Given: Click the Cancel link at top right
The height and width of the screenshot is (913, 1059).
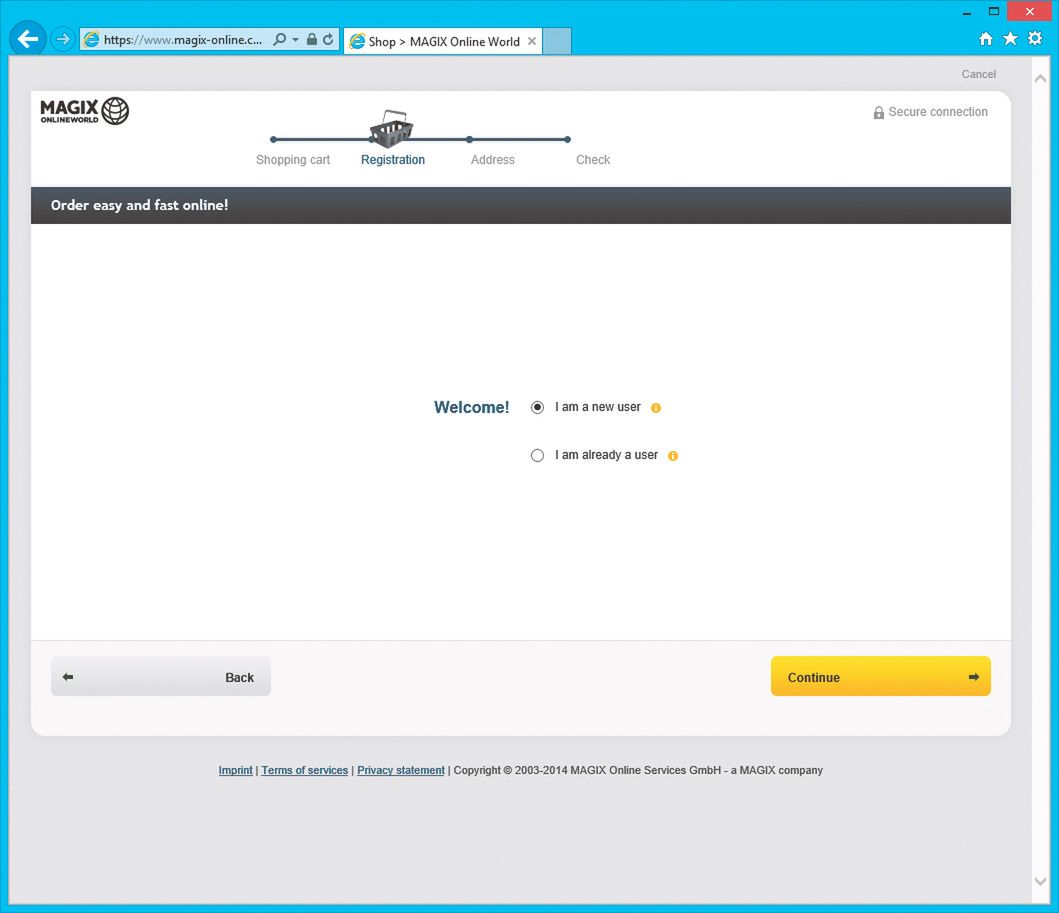Looking at the screenshot, I should point(979,74).
